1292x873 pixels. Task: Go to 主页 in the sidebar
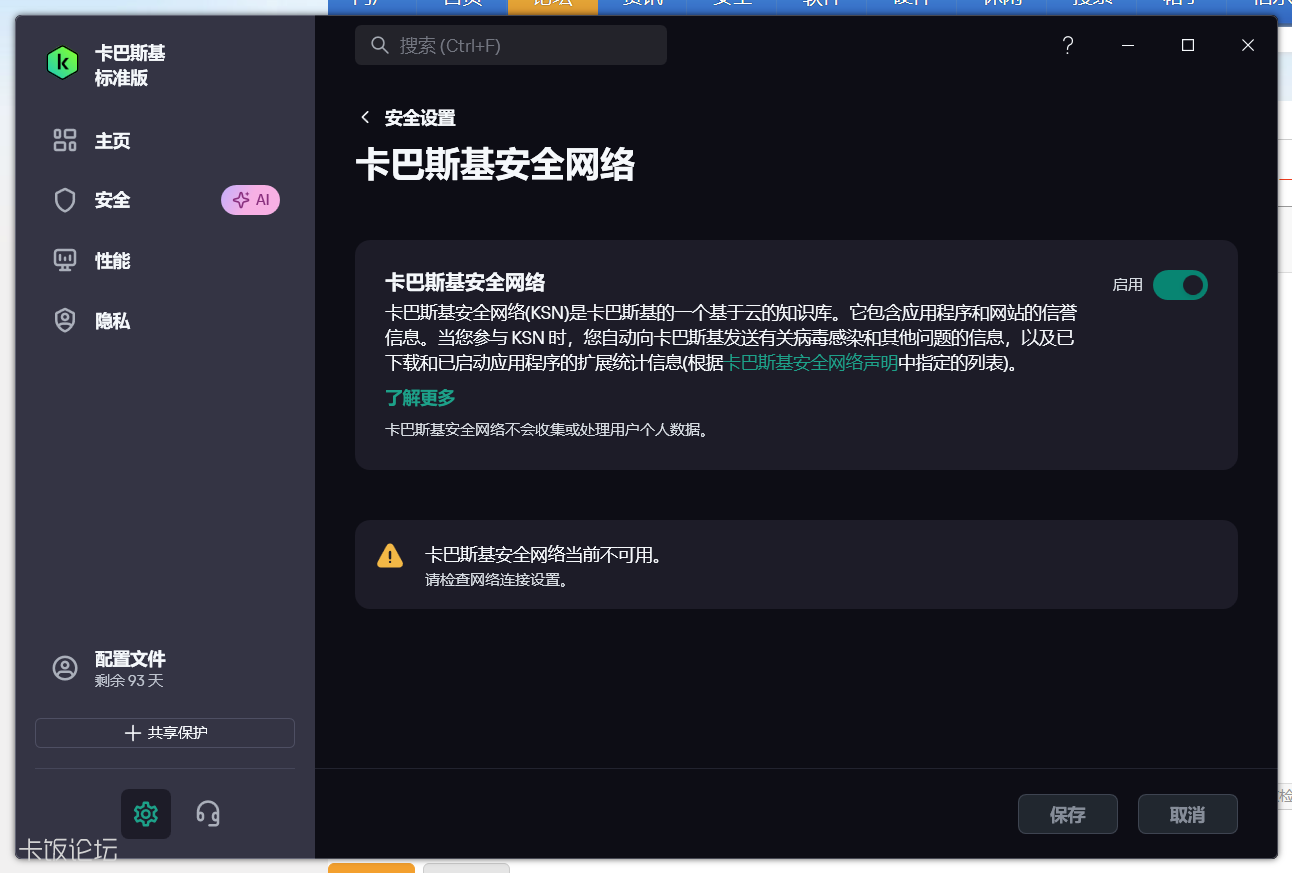113,141
